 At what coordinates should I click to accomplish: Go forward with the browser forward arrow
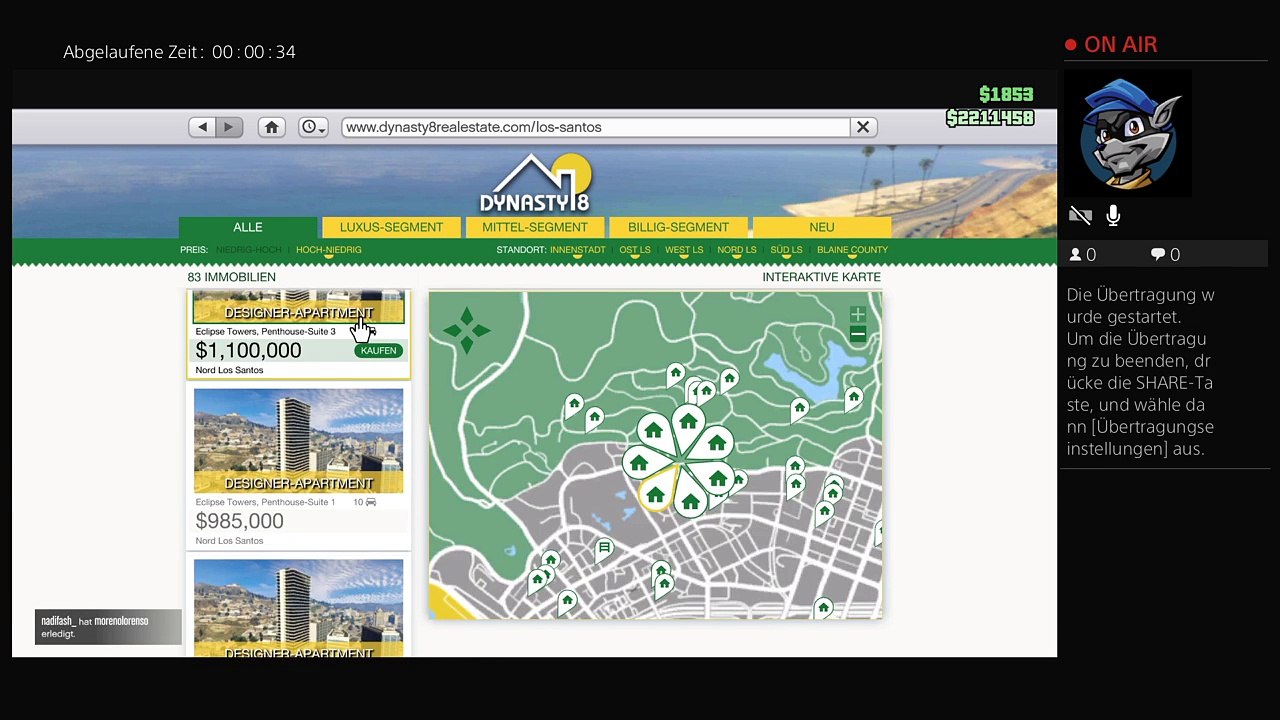pos(229,127)
